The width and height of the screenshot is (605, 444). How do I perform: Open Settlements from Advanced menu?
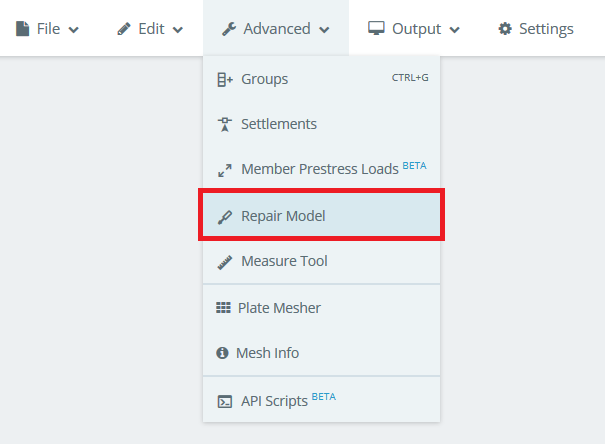tap(321, 124)
